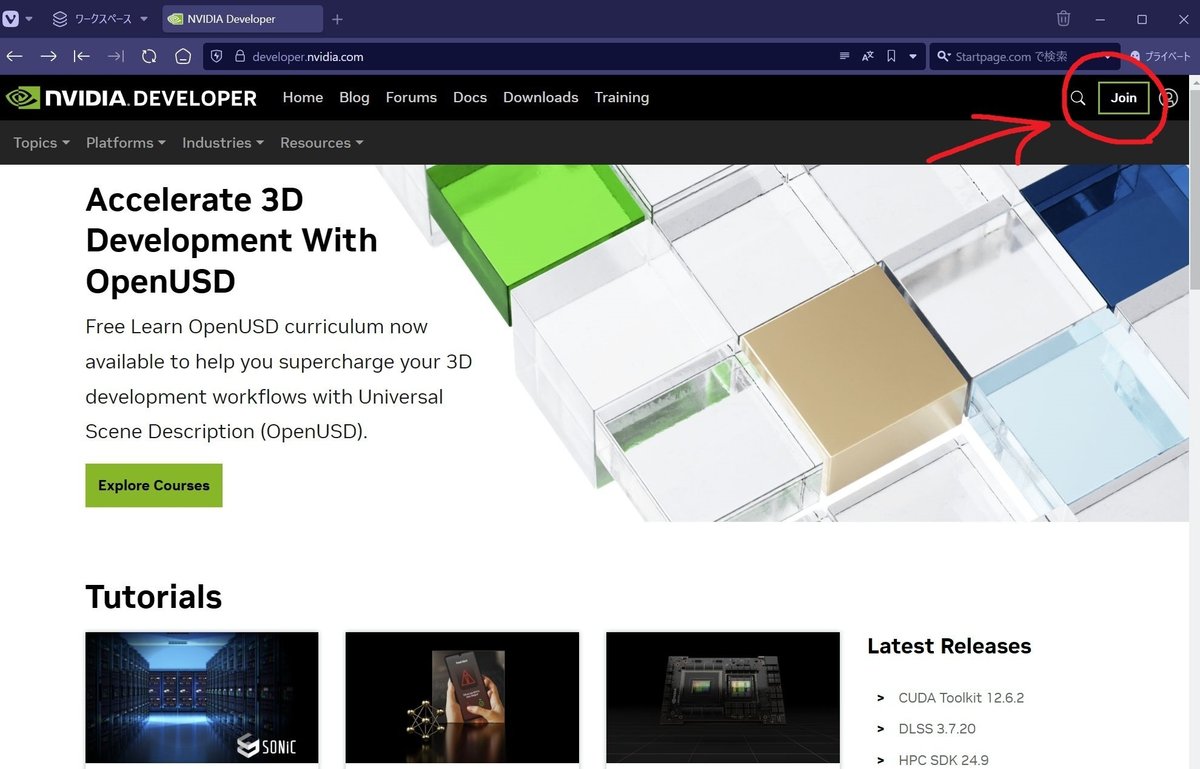Expand the Resources dropdown menu
Viewport: 1200px width, 769px height.
pos(322,143)
